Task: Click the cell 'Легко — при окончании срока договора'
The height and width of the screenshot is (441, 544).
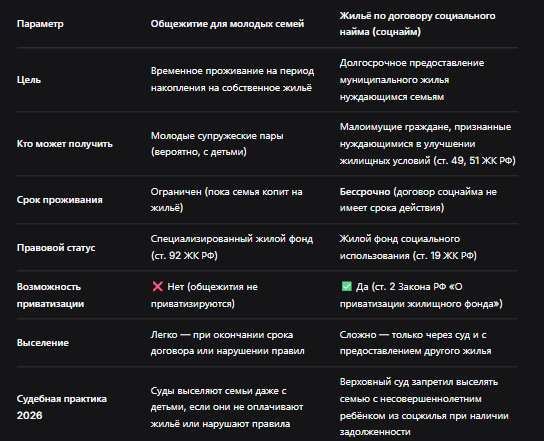Action: pos(228,343)
